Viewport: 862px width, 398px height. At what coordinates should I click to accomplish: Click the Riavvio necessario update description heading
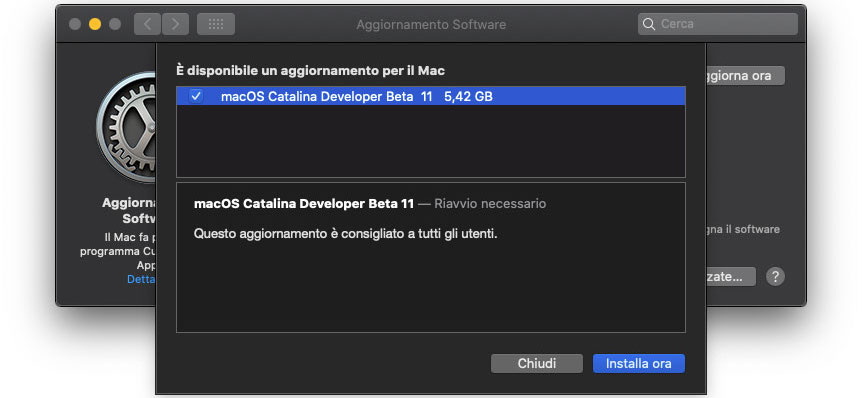tap(370, 204)
